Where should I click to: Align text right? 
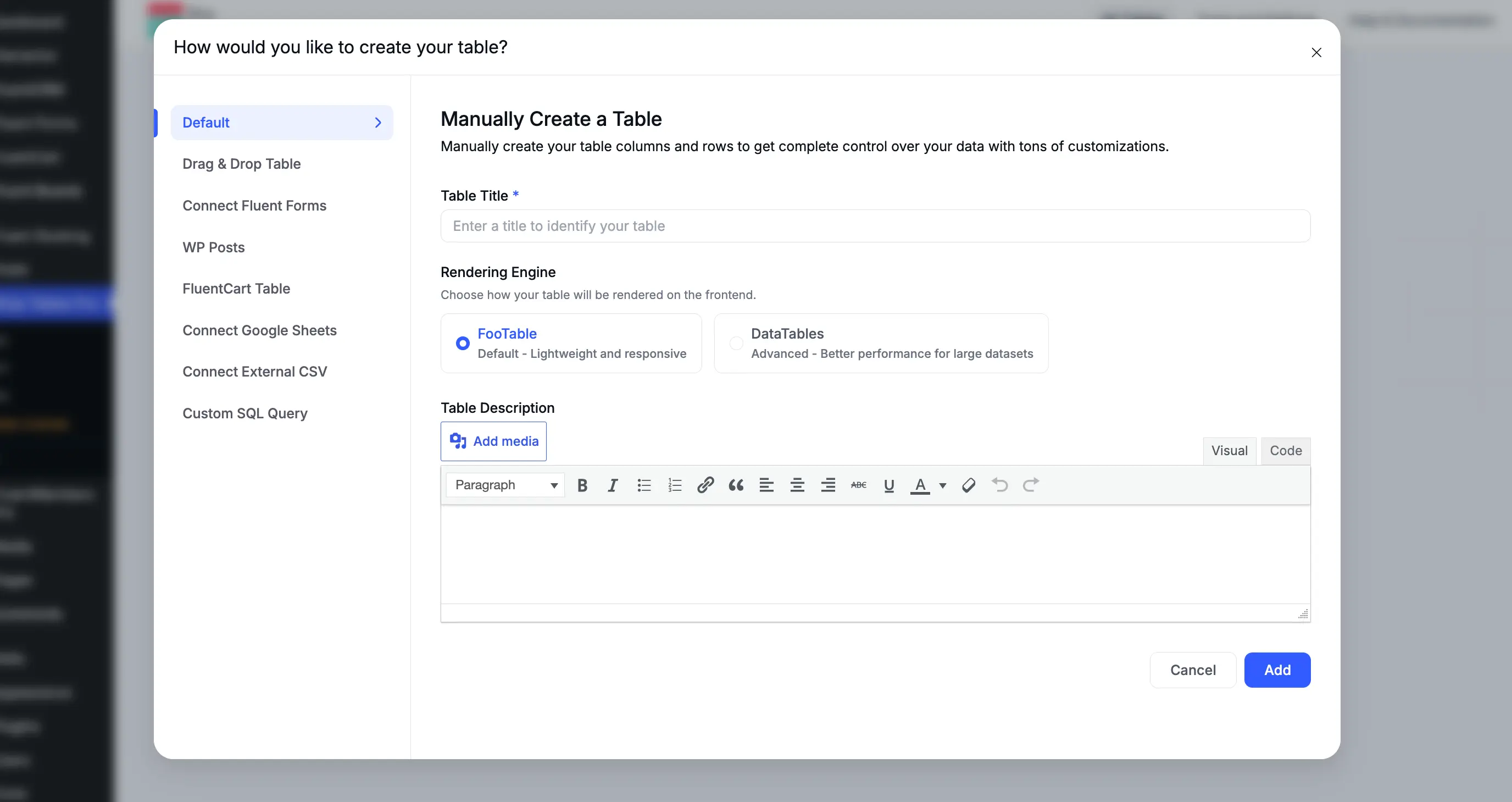tap(827, 485)
